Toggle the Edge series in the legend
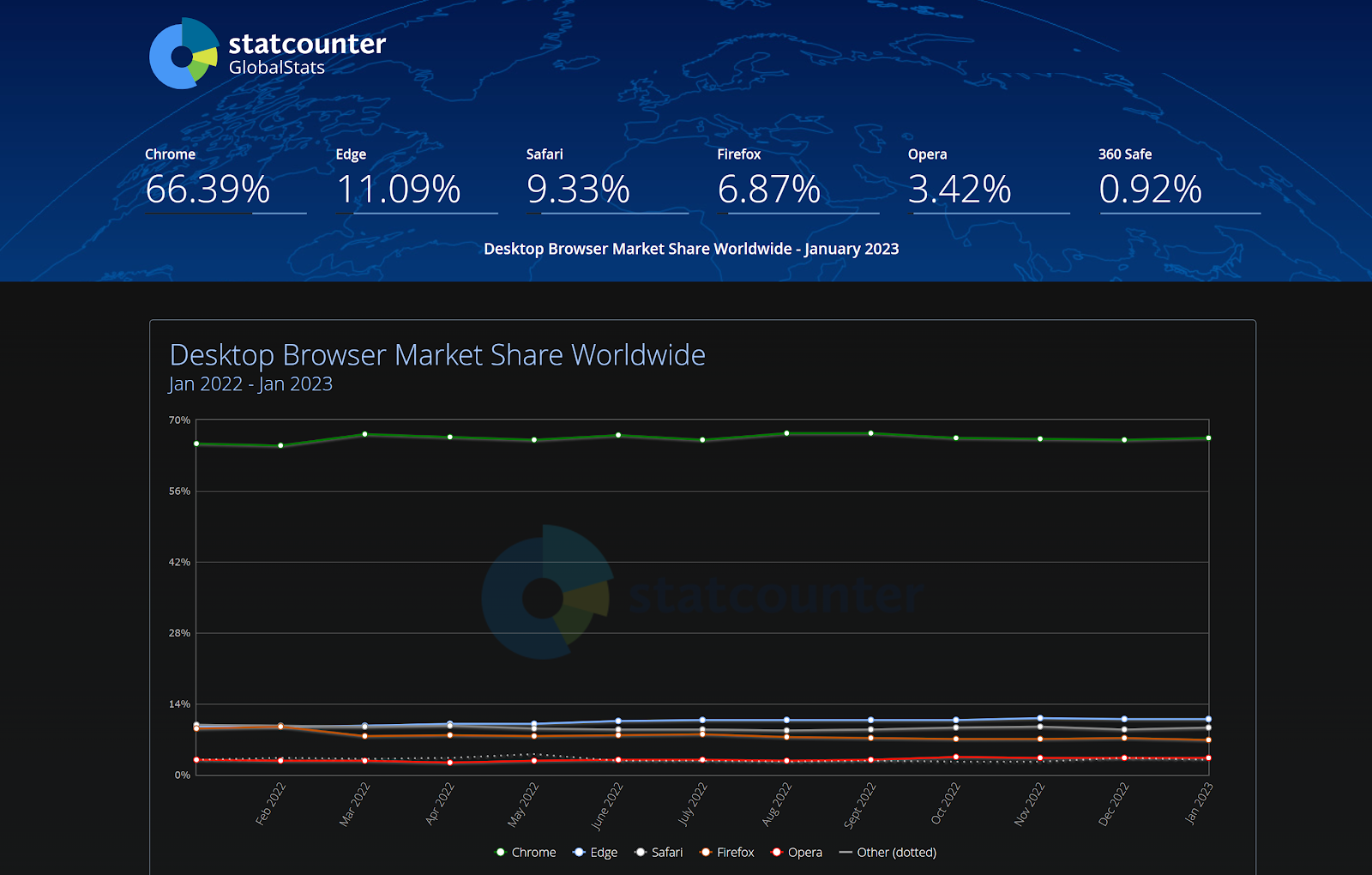1372x875 pixels. (x=595, y=852)
